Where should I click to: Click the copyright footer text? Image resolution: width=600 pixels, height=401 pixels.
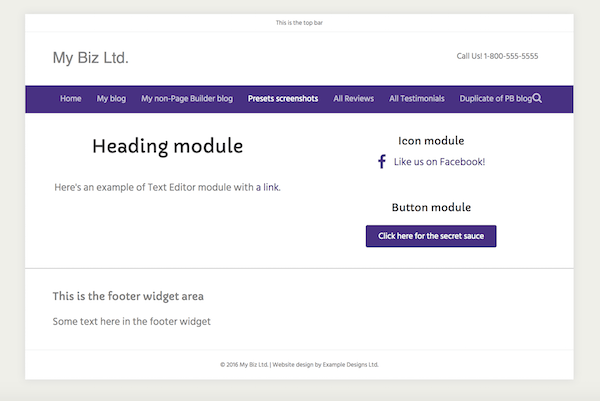[x=299, y=364]
